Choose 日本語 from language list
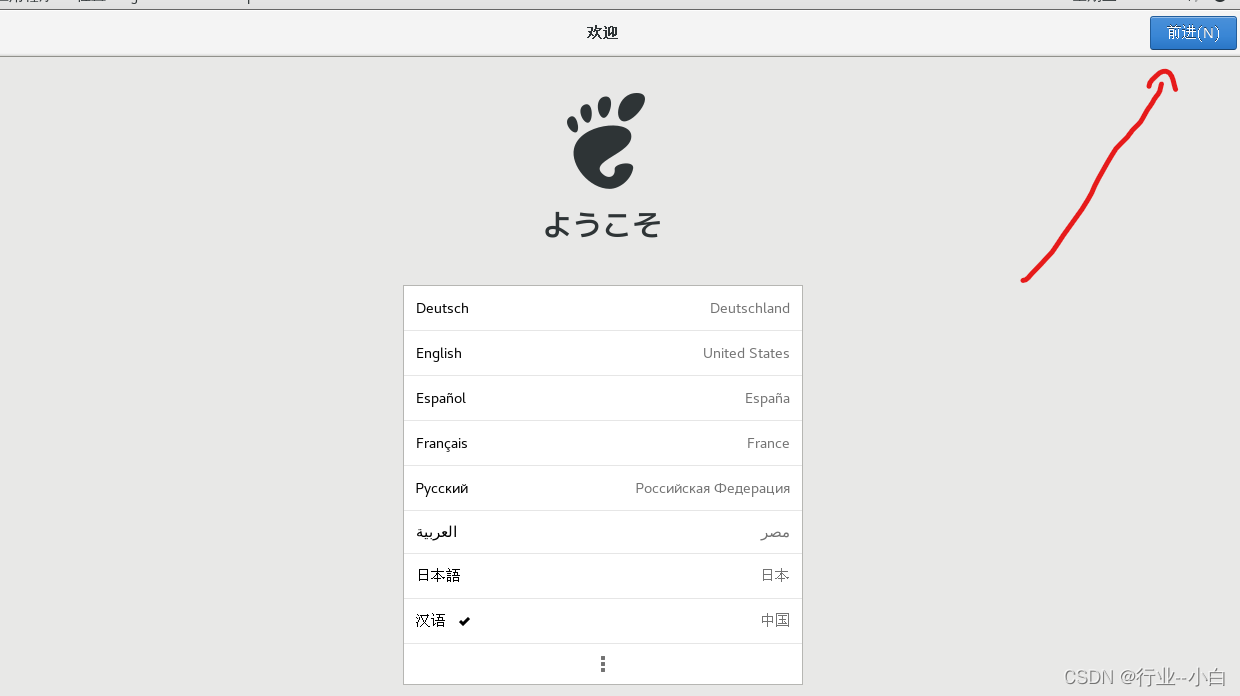The image size is (1240, 696). [603, 576]
